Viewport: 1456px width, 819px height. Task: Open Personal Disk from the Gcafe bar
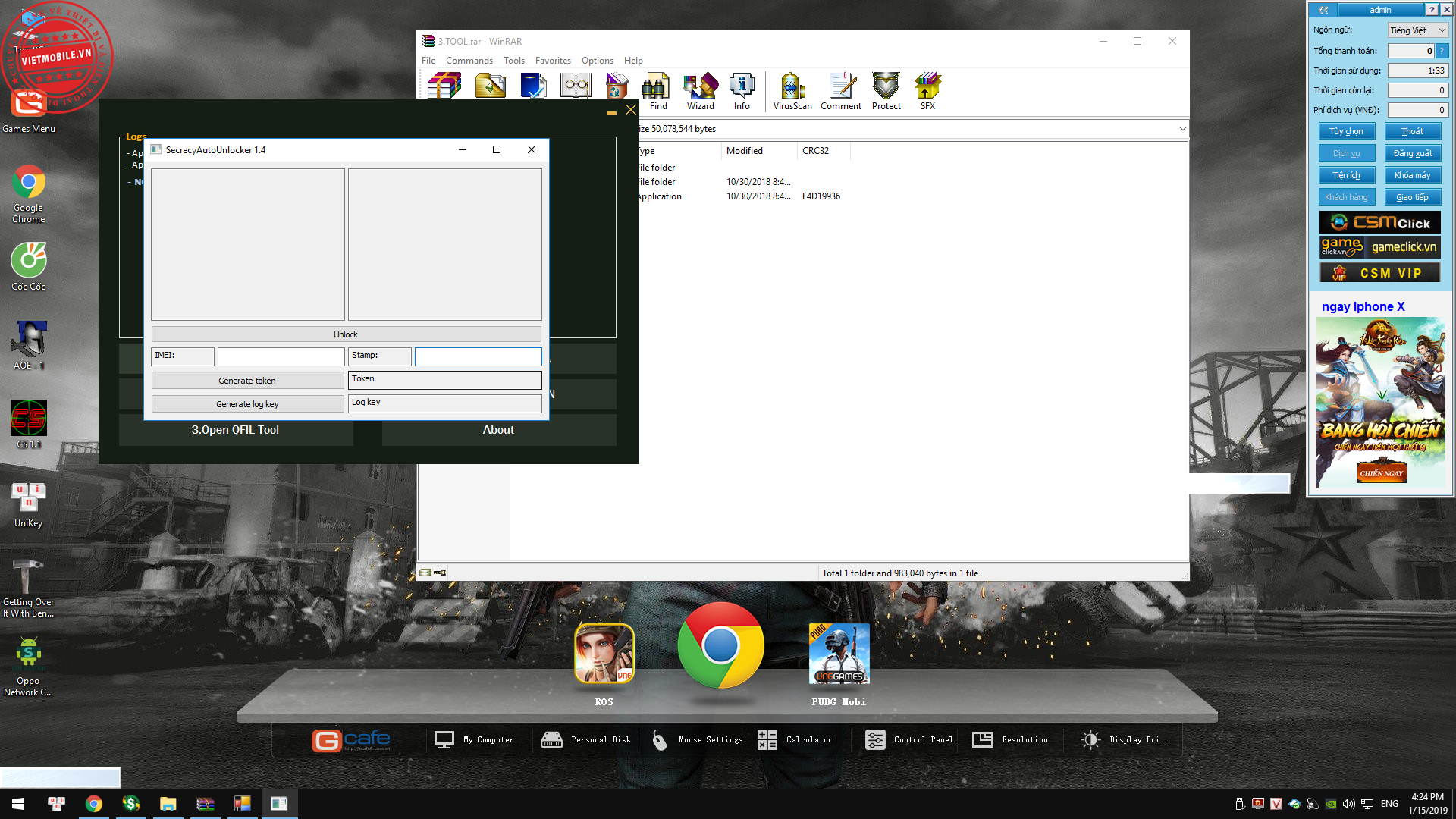pyautogui.click(x=585, y=739)
